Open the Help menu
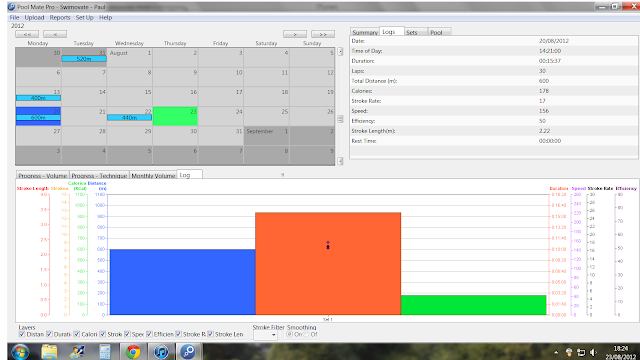This screenshot has width=640, height=360. pyautogui.click(x=105, y=18)
